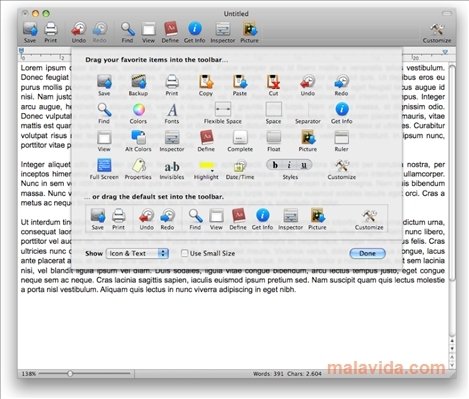Image resolution: width=469 pixels, height=399 pixels.
Task: Pick the Invisibles a·b icon
Action: [172, 166]
